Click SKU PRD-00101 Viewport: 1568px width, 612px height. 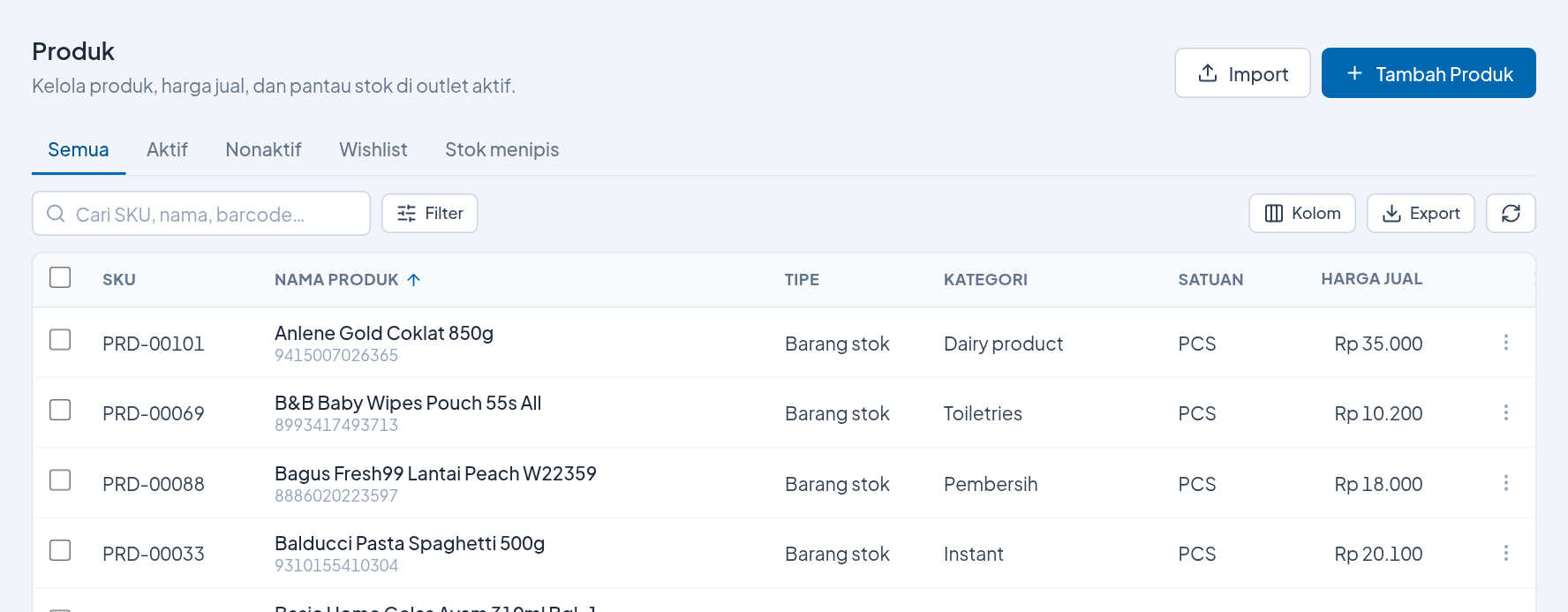(x=154, y=344)
